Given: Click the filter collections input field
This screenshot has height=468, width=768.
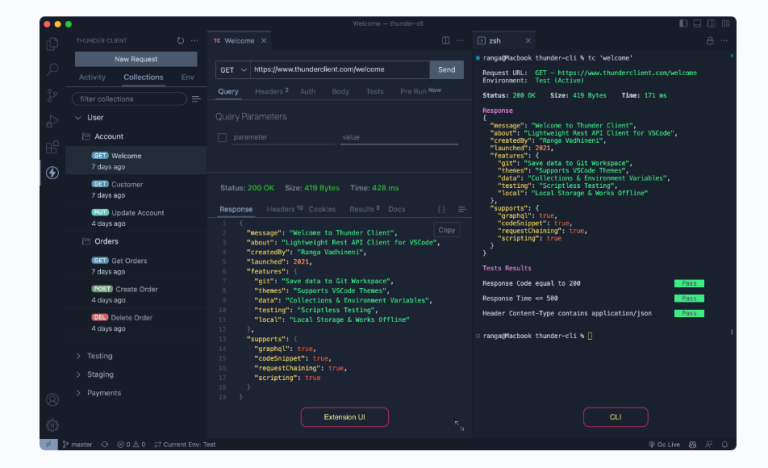Looking at the screenshot, I should (x=130, y=98).
